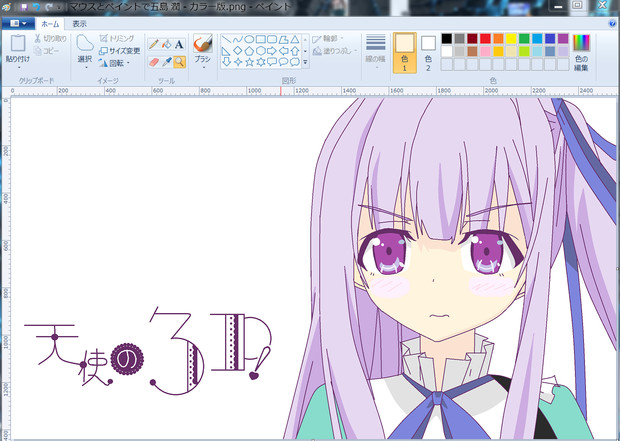
Task: Click the horizontal ruler at 1000 mark
Action: coord(254,91)
